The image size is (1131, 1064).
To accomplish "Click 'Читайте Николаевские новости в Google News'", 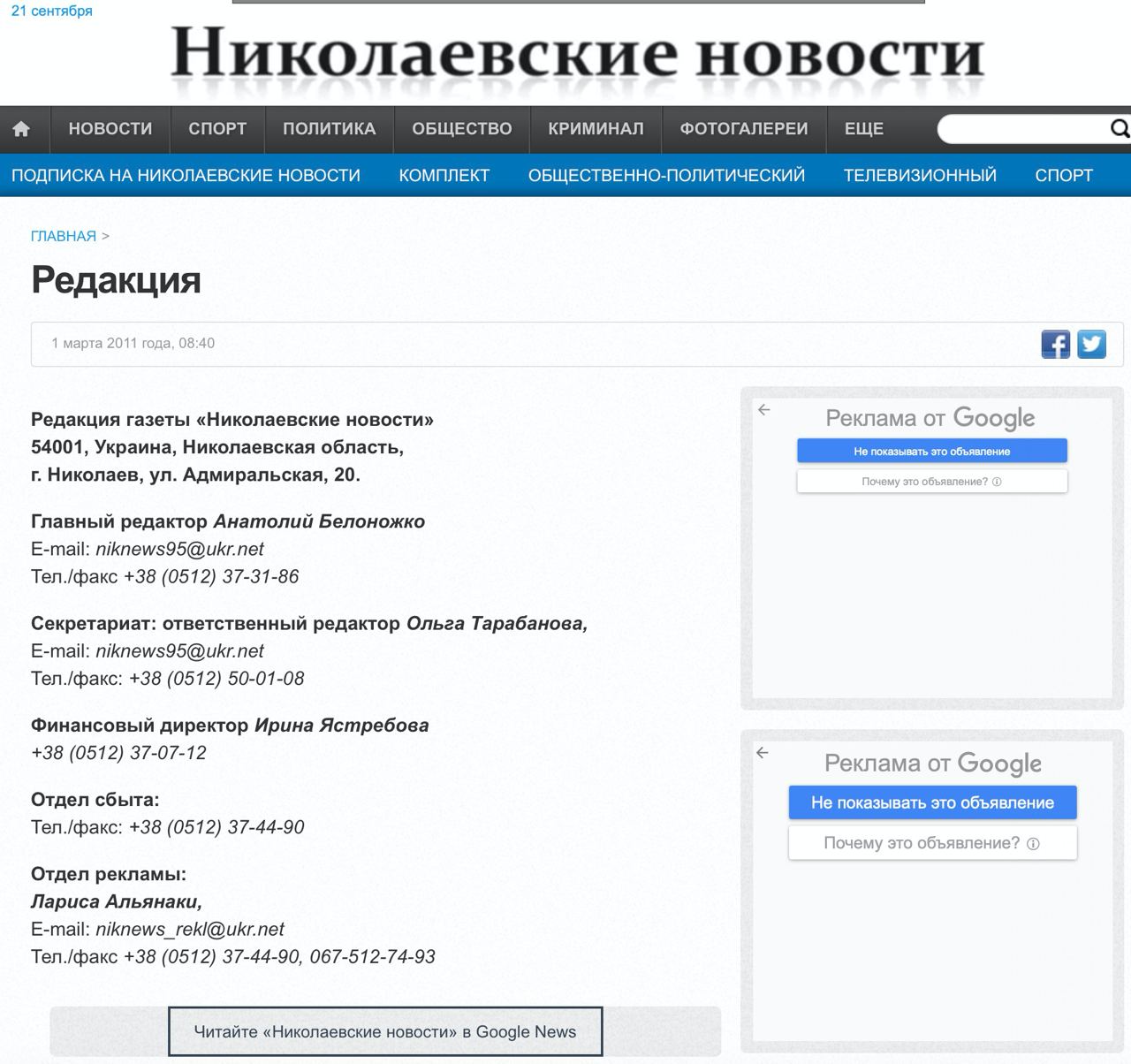I will (x=385, y=1031).
